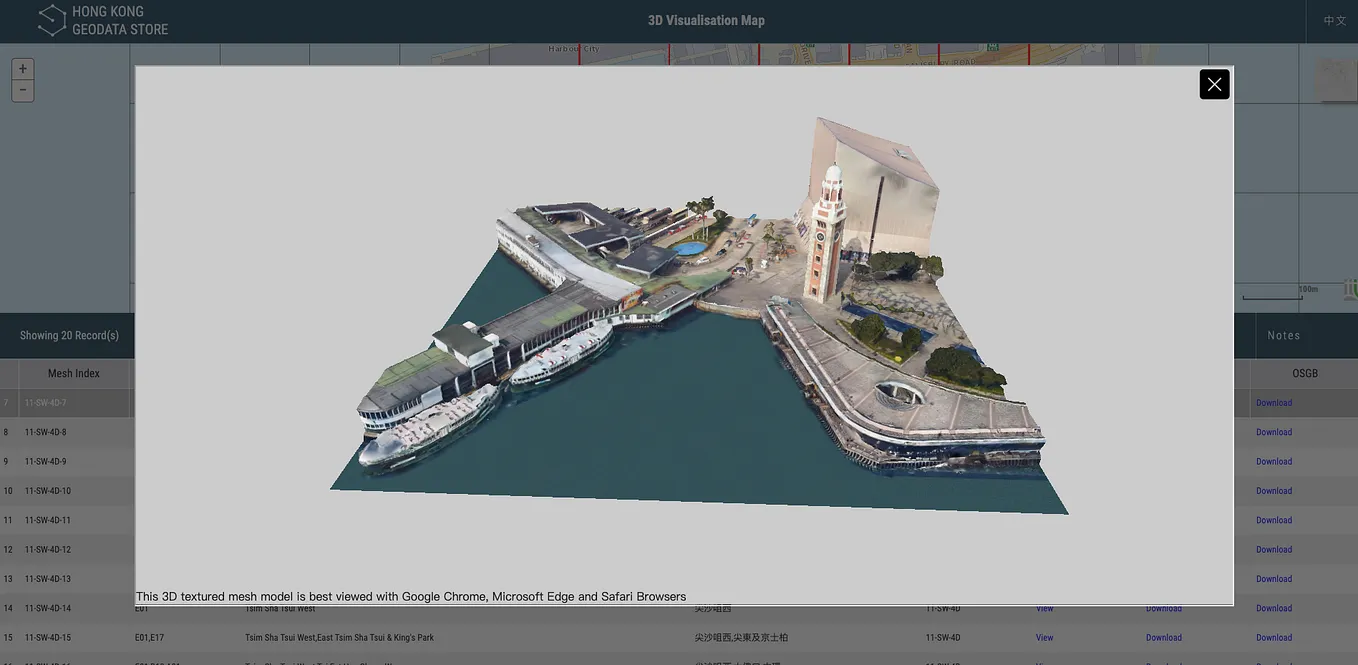The height and width of the screenshot is (665, 1358).
Task: Download OSGB for mesh 11-SW-4D-7
Action: (x=1274, y=403)
